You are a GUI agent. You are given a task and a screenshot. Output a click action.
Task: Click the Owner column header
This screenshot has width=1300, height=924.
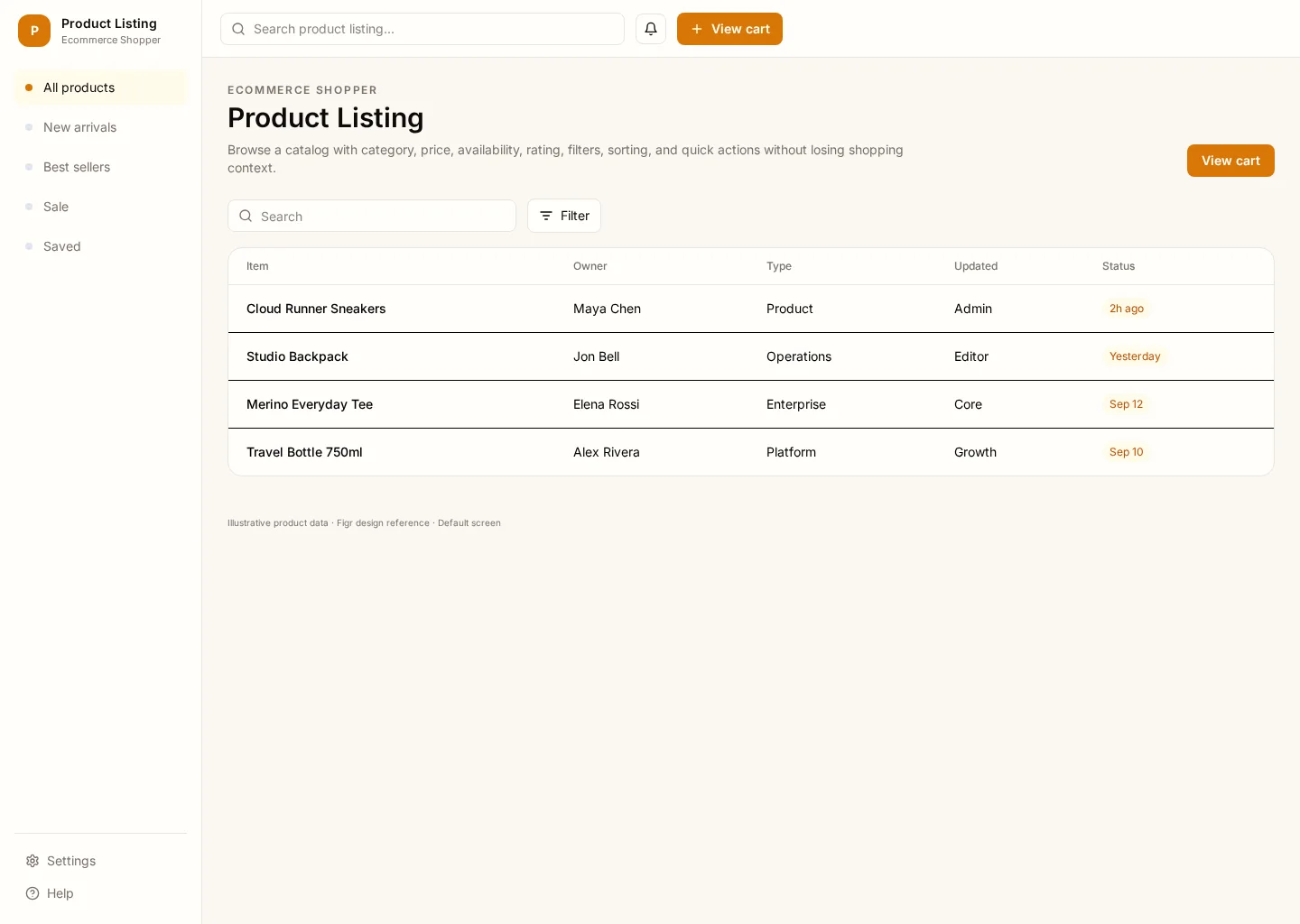tap(590, 266)
